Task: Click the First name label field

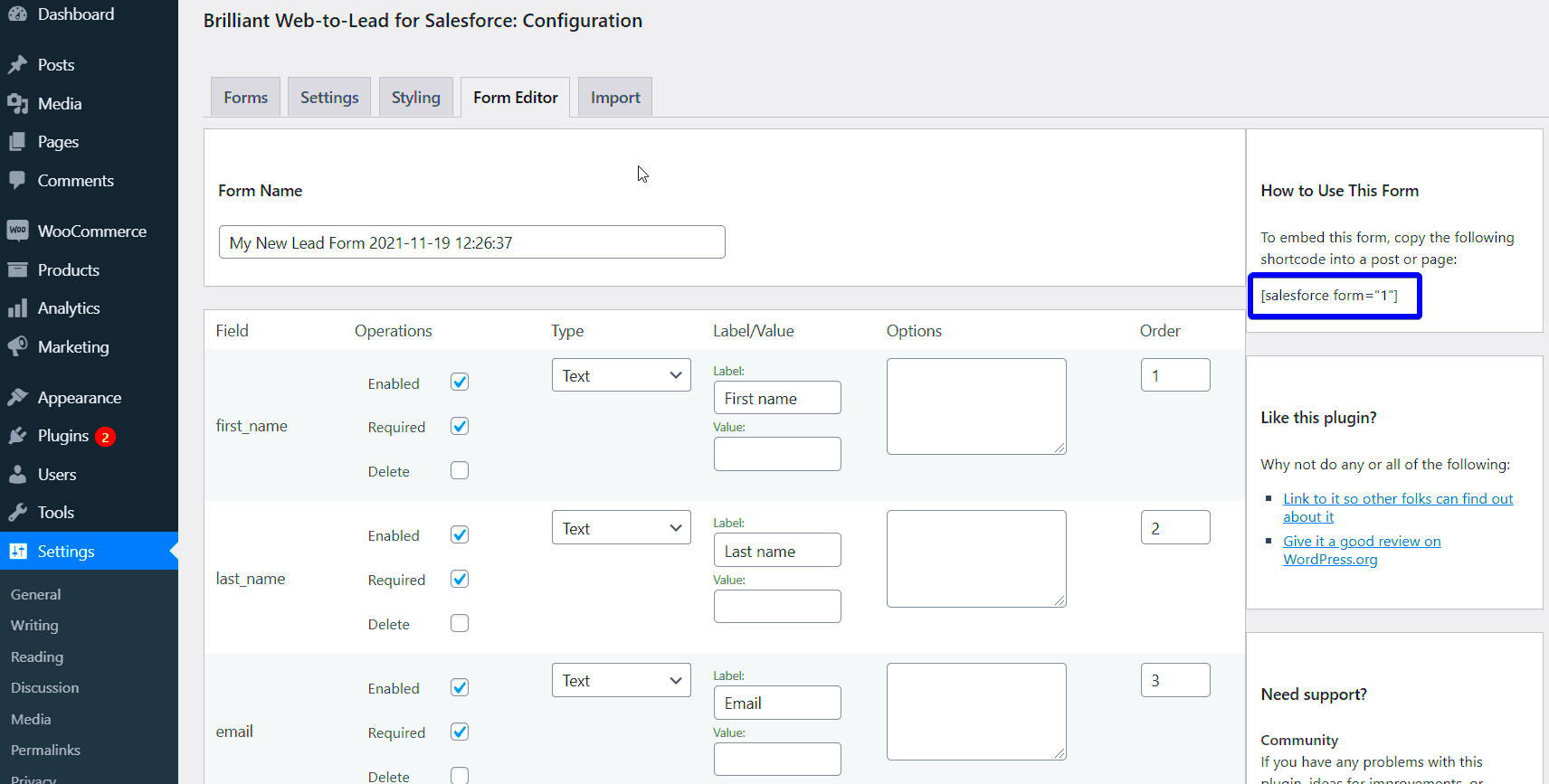Action: coord(777,398)
